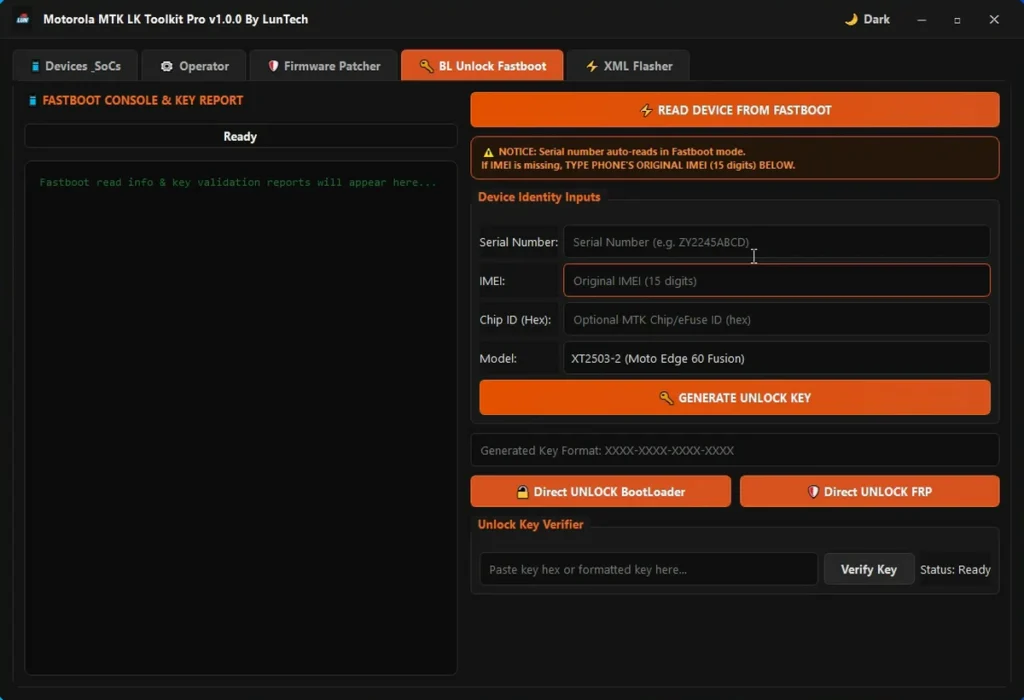
Task: Click the moon icon beside Dark
Action: tap(851, 19)
